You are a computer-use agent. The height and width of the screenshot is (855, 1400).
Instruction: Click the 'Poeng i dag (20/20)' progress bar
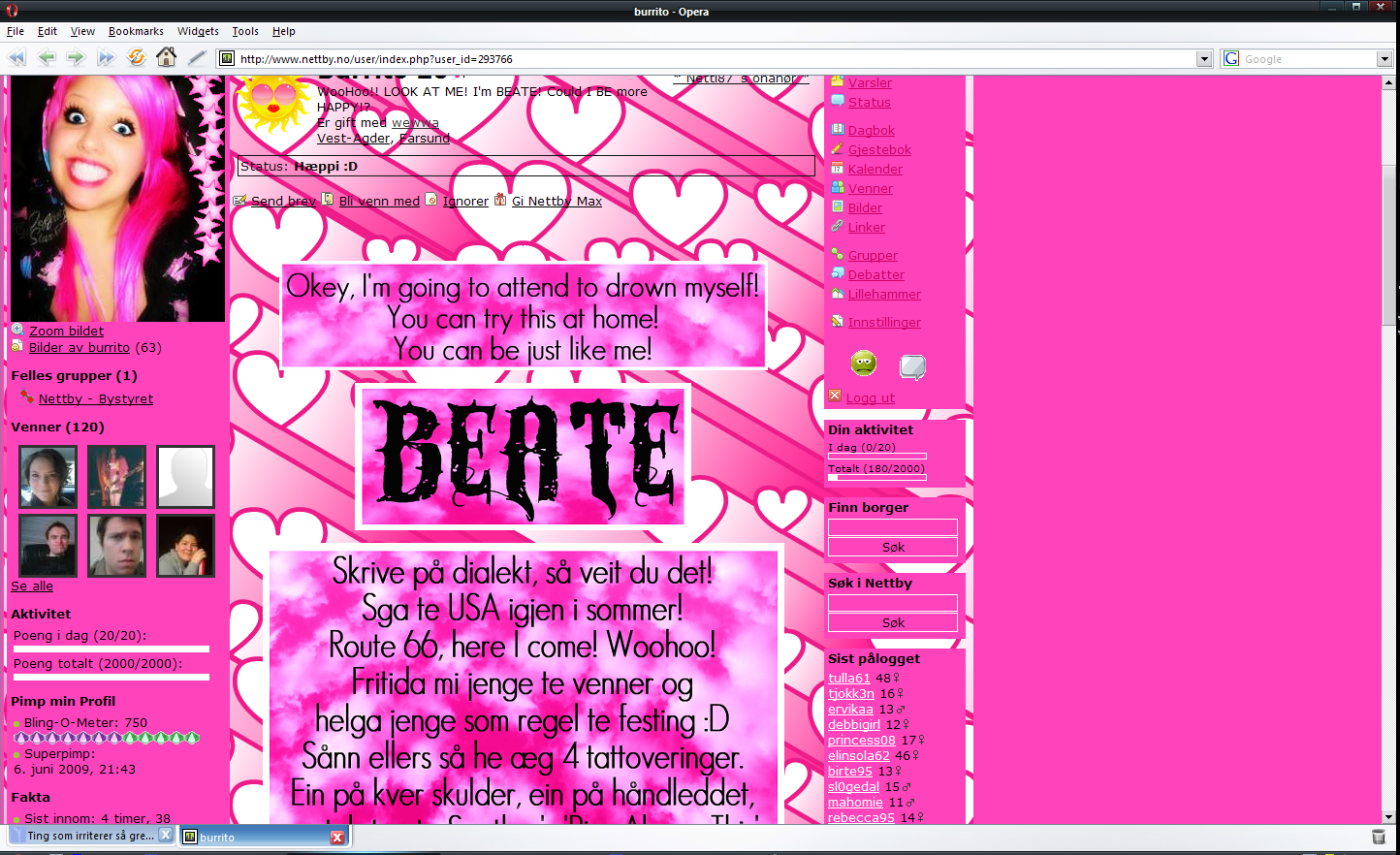[111, 649]
